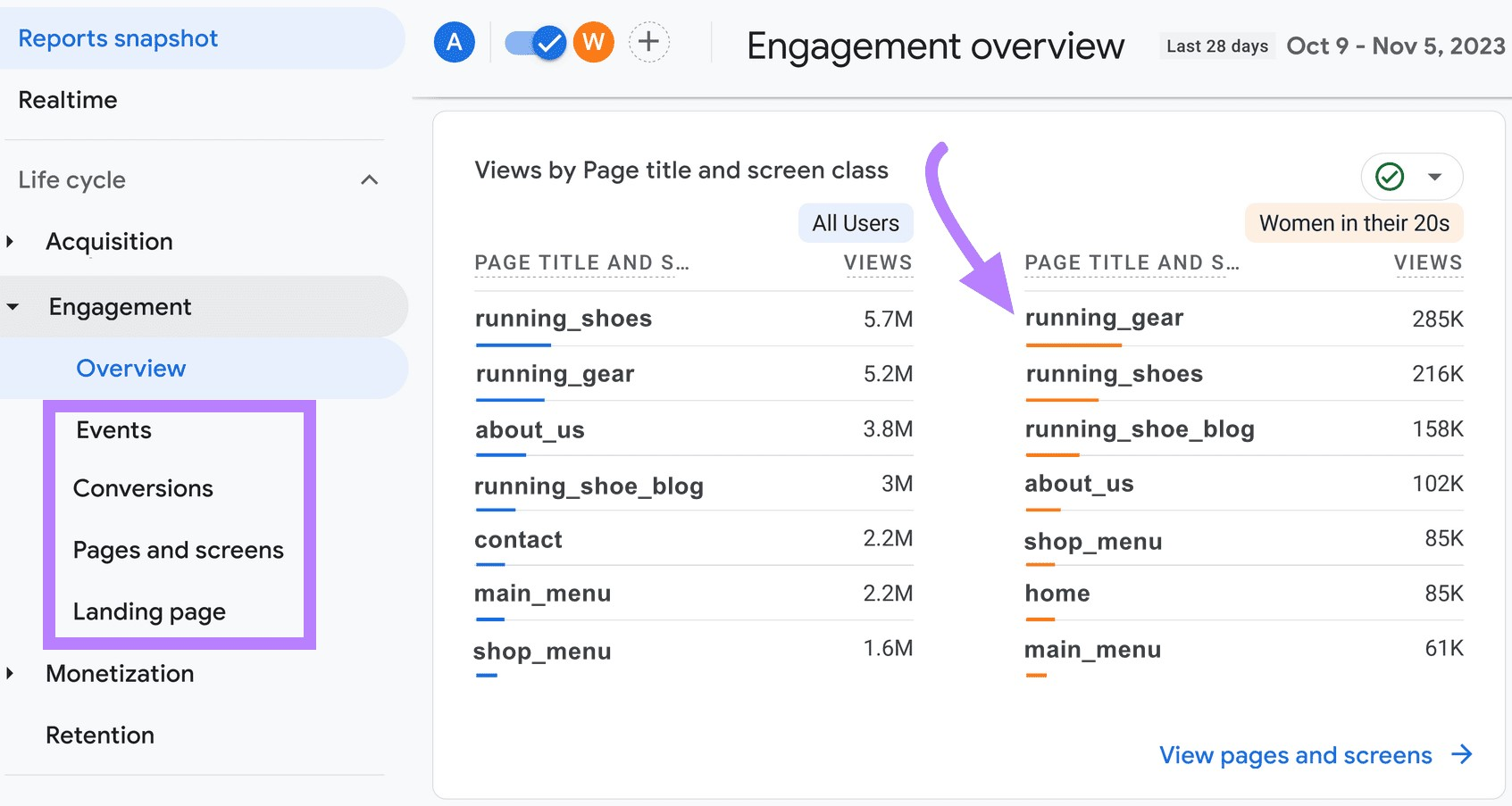Click the blue bar under running_shoes
Image resolution: width=1512 pixels, height=806 pixels.
tap(513, 345)
